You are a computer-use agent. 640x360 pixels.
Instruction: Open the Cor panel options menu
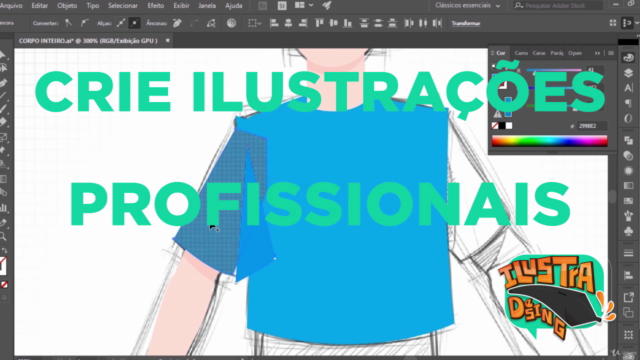(x=611, y=53)
